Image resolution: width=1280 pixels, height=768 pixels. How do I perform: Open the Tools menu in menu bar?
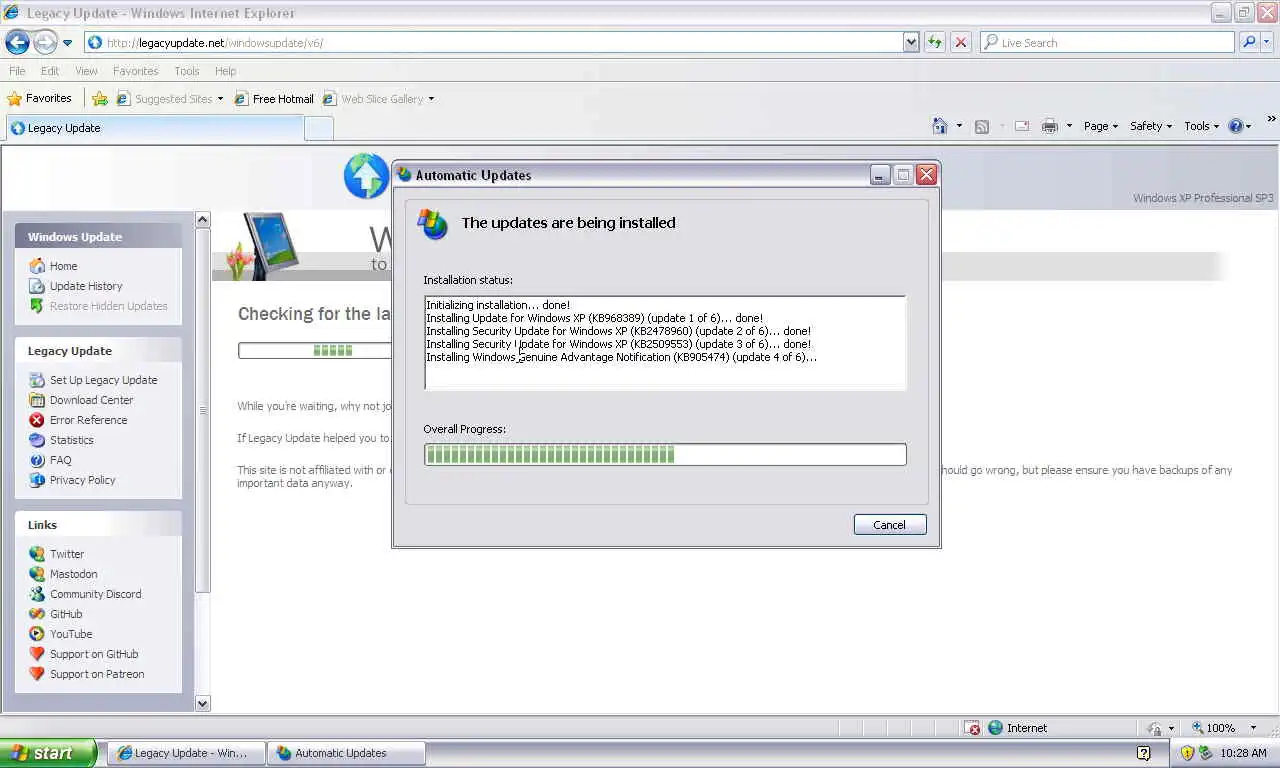187,71
